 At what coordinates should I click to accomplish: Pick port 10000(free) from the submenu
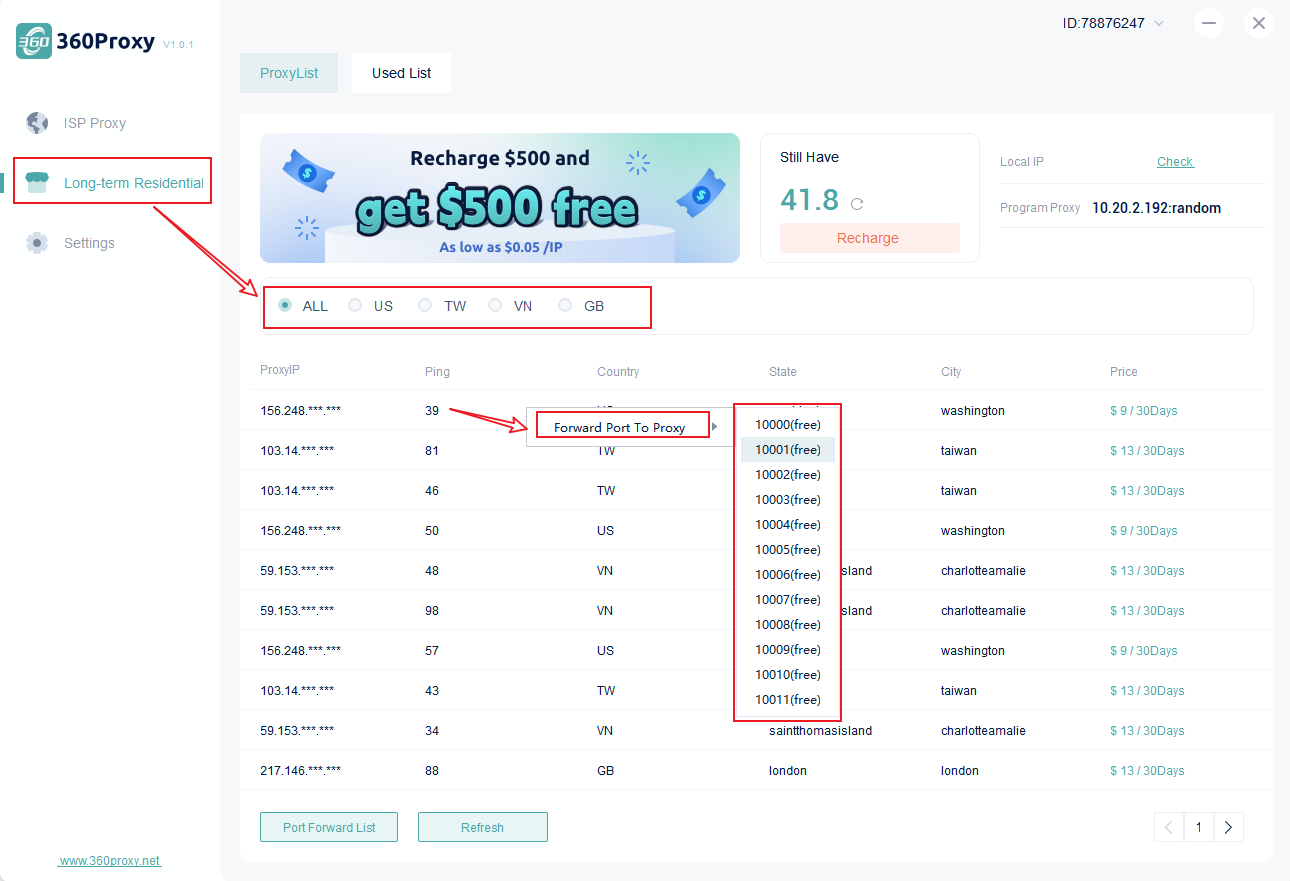[x=788, y=425]
